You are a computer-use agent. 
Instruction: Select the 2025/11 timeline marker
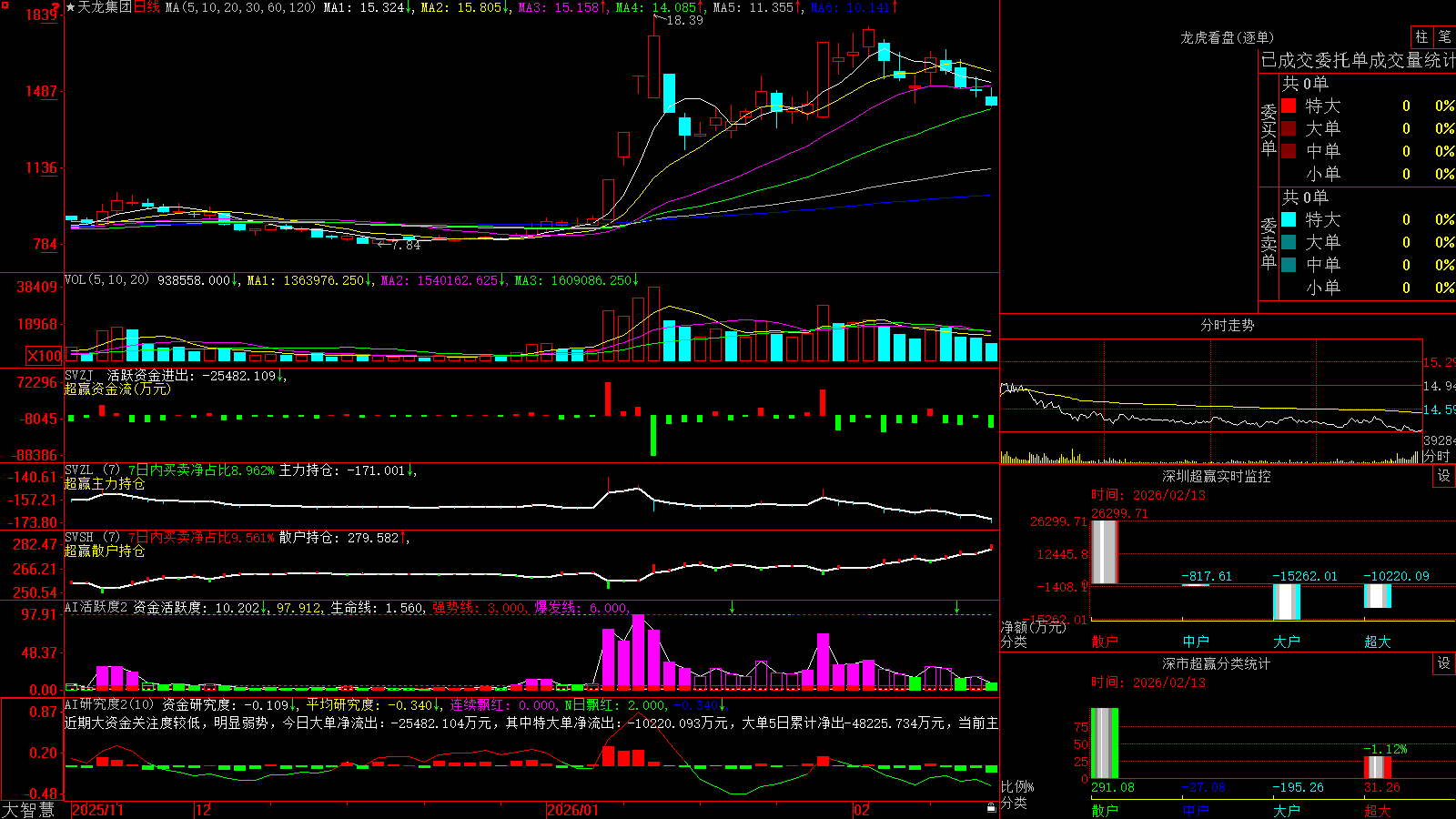click(x=97, y=810)
